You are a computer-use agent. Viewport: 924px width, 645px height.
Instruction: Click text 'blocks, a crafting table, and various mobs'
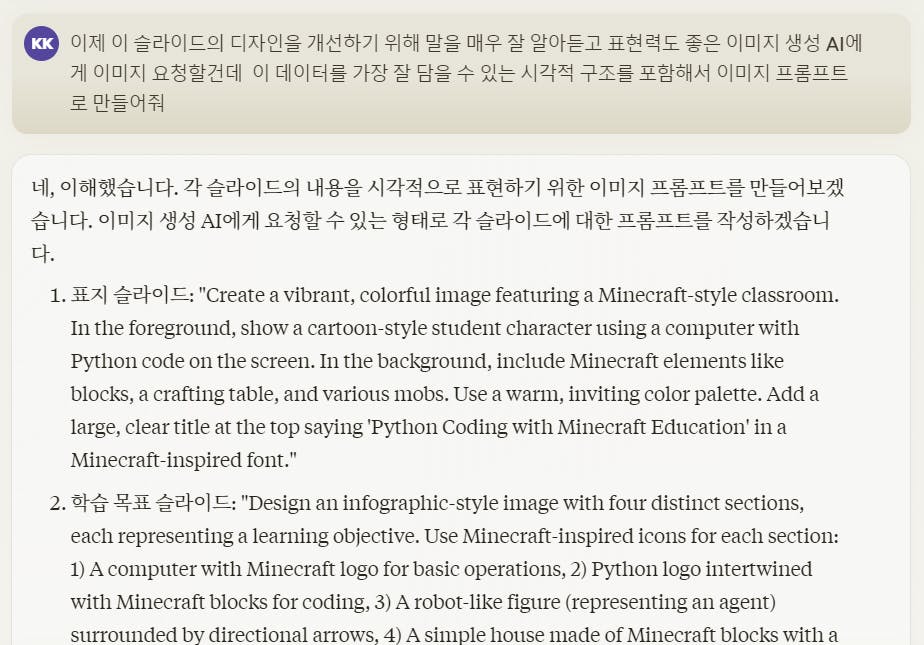(259, 393)
